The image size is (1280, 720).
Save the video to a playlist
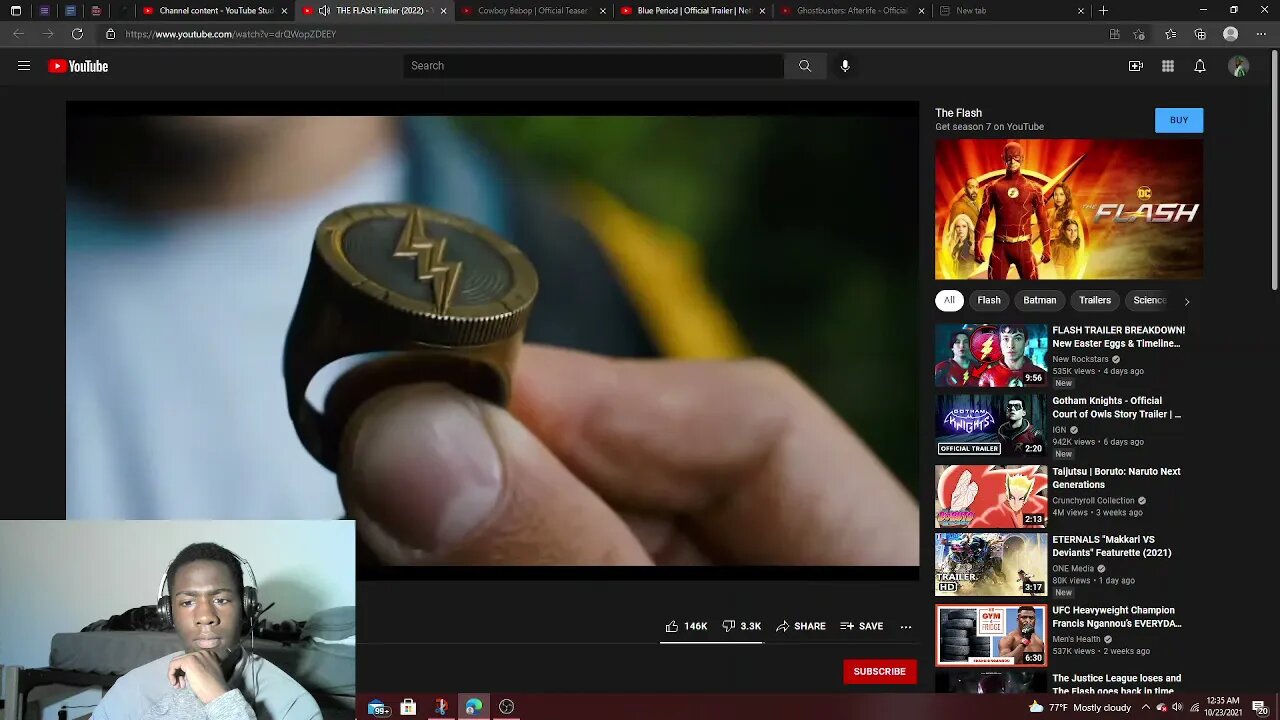click(x=862, y=626)
